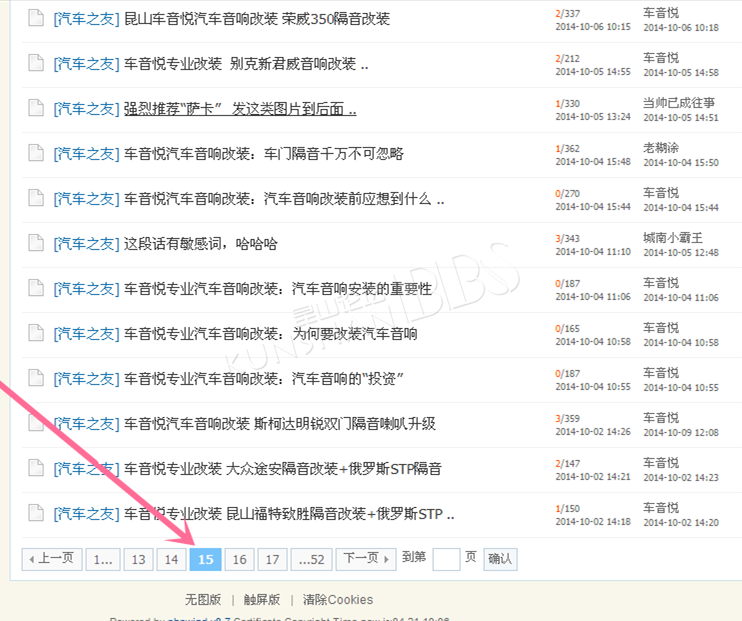Click [汽车之友] tag on 昆山福特致胜 row
This screenshot has height=621, width=742.
click(87, 513)
